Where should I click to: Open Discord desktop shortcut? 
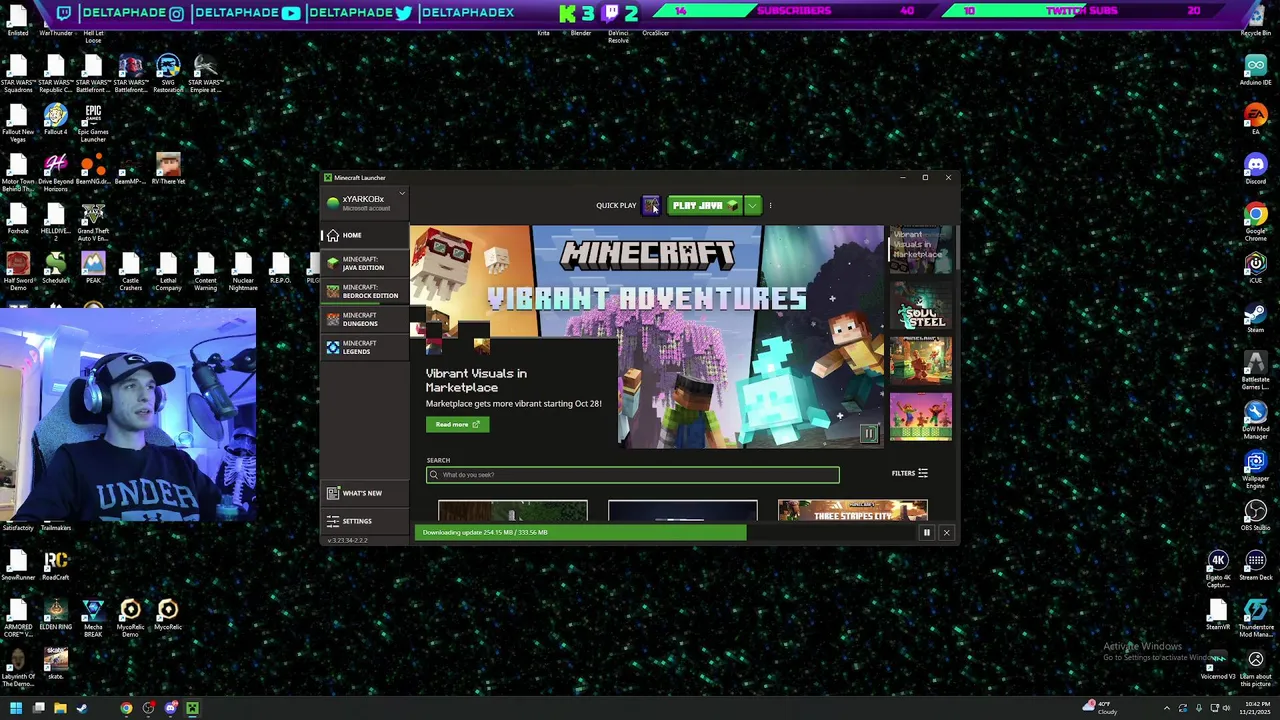coord(1255,169)
